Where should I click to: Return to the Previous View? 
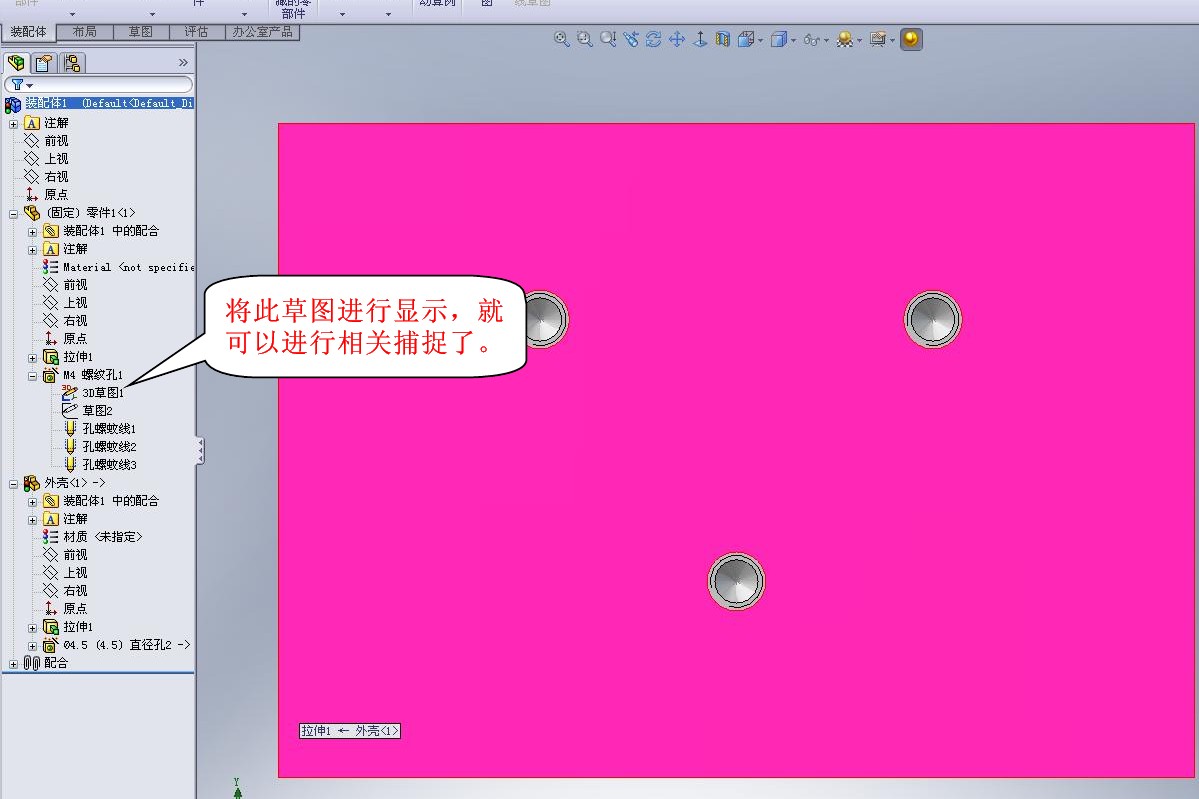(x=631, y=39)
